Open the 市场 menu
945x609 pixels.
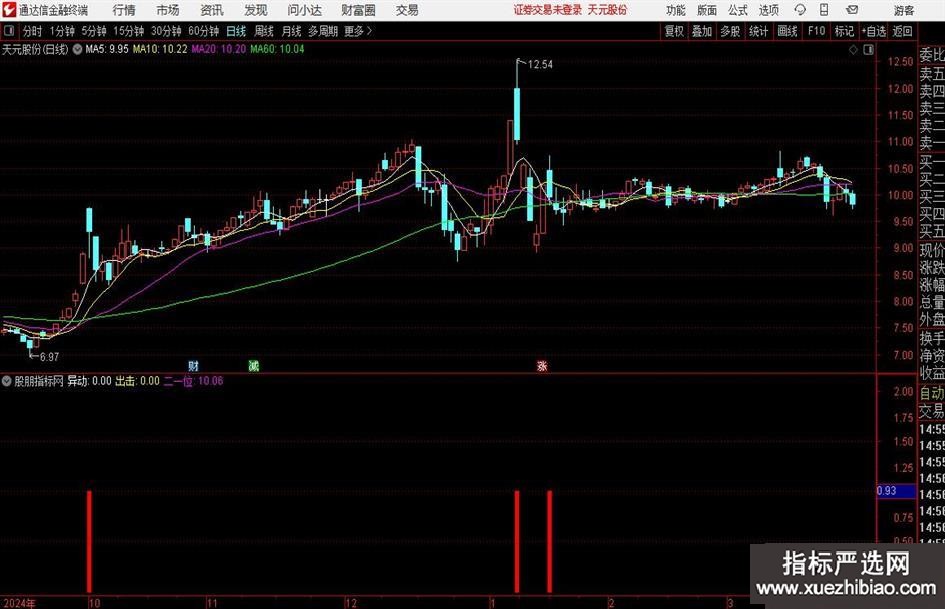coord(168,10)
